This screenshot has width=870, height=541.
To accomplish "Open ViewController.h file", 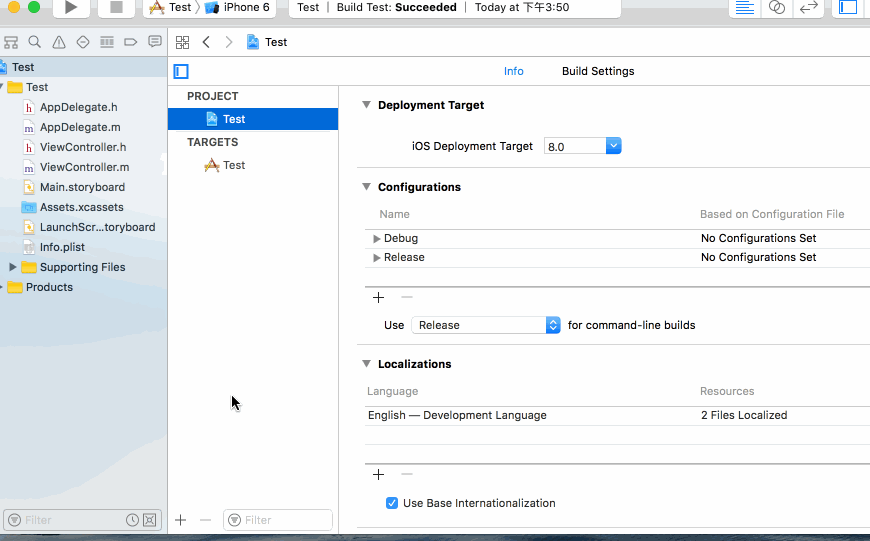I will coord(83,147).
